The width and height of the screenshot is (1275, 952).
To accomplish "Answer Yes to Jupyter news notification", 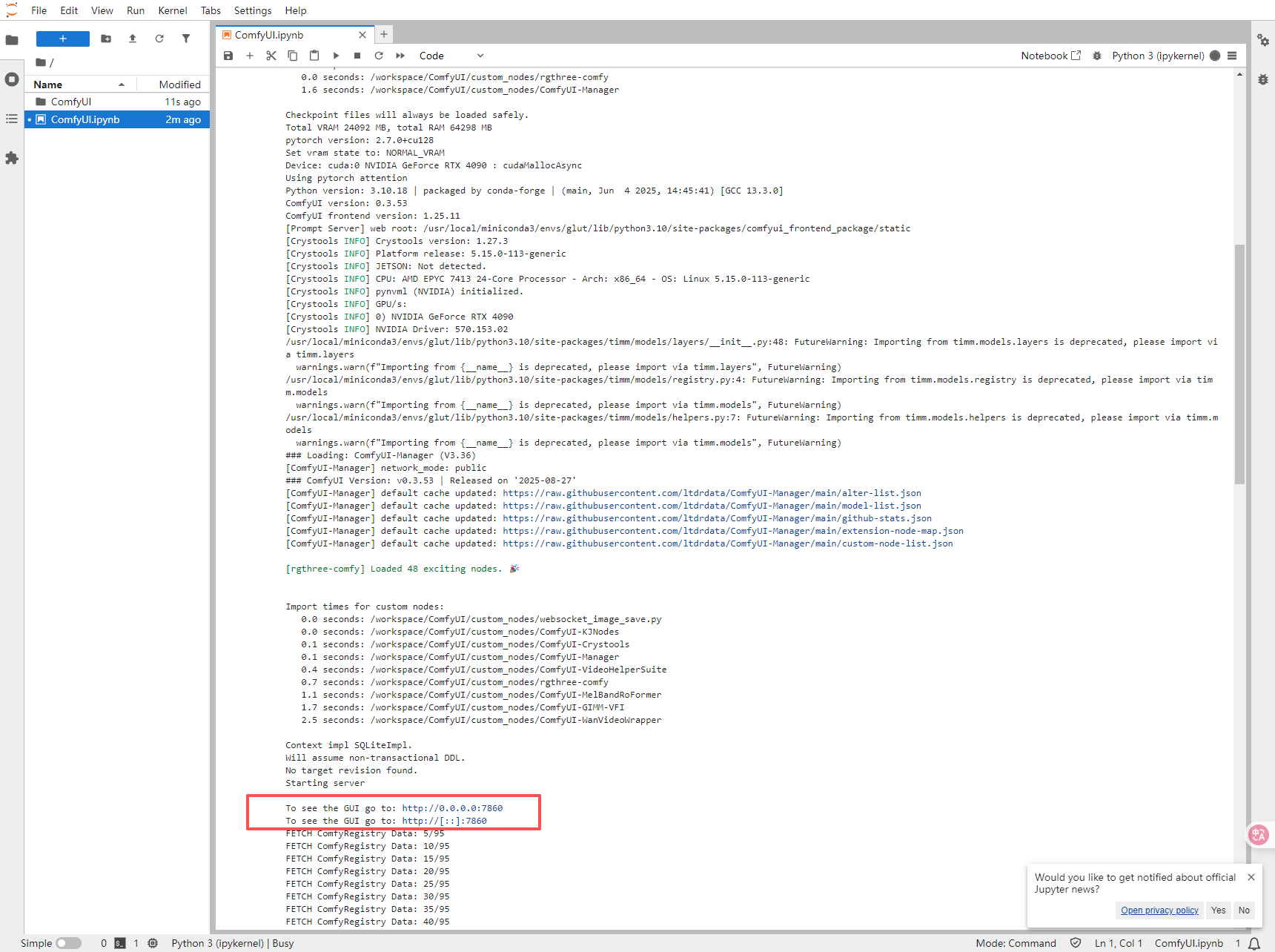I will tap(1219, 910).
